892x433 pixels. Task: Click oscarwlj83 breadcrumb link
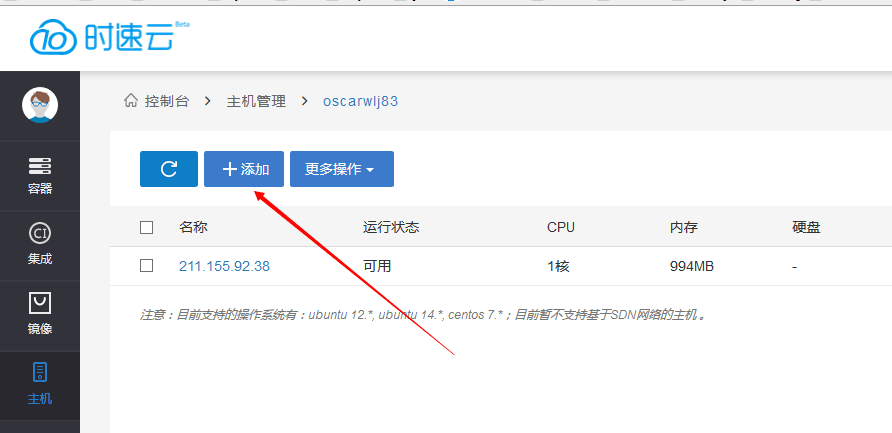click(361, 101)
